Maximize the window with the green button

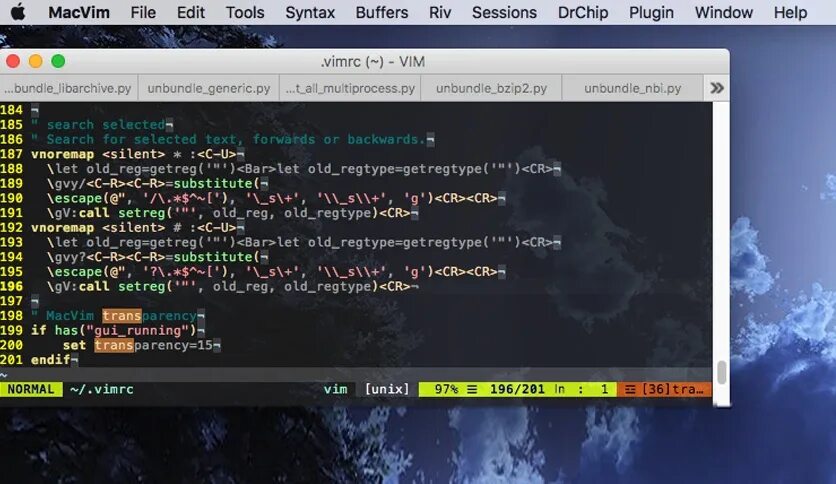[x=58, y=61]
